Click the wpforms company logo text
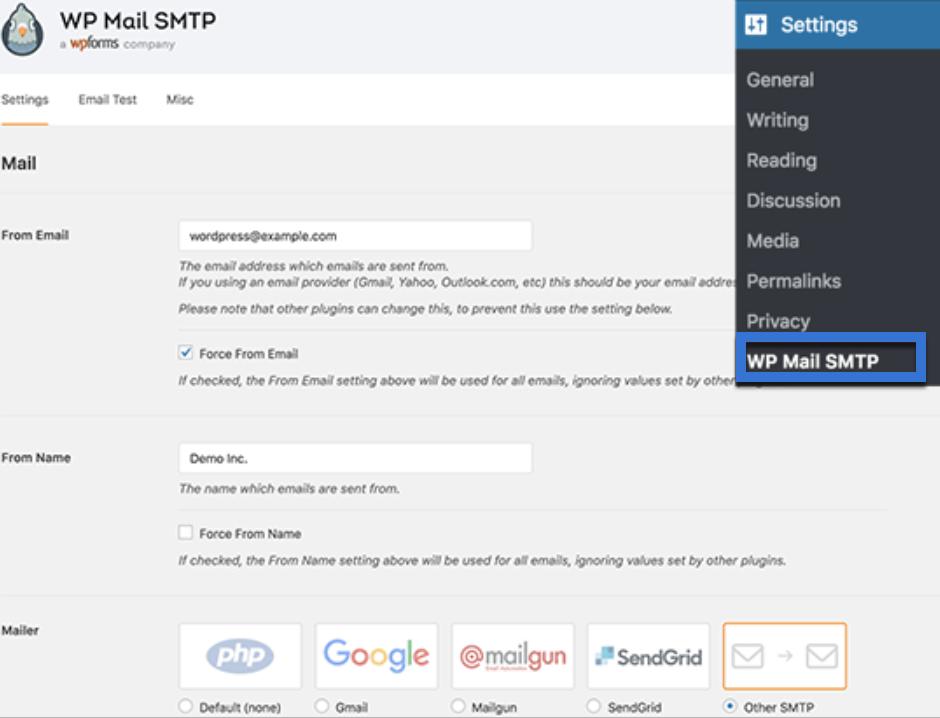Viewport: 940px width, 718px height. point(94,43)
